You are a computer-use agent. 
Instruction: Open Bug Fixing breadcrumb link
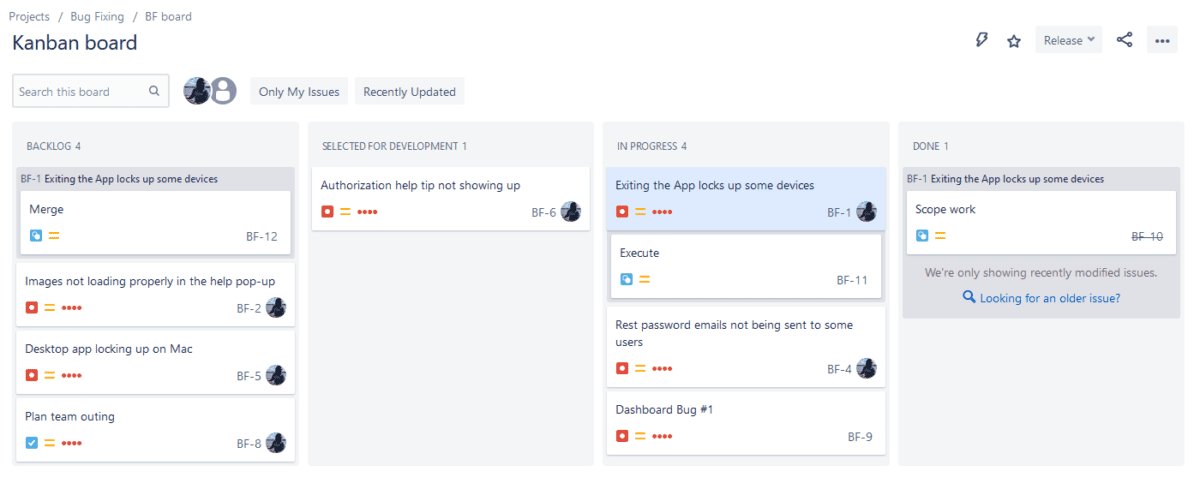[97, 17]
